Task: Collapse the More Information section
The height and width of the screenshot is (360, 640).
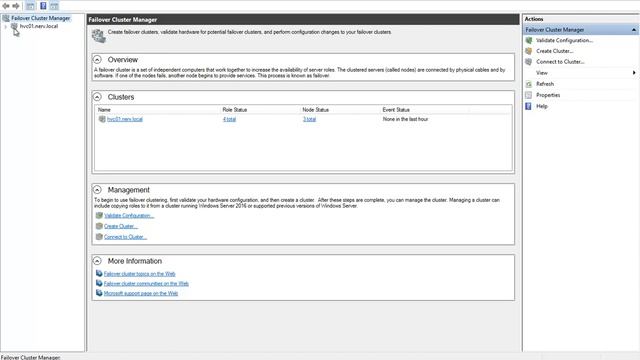Action: point(97,261)
